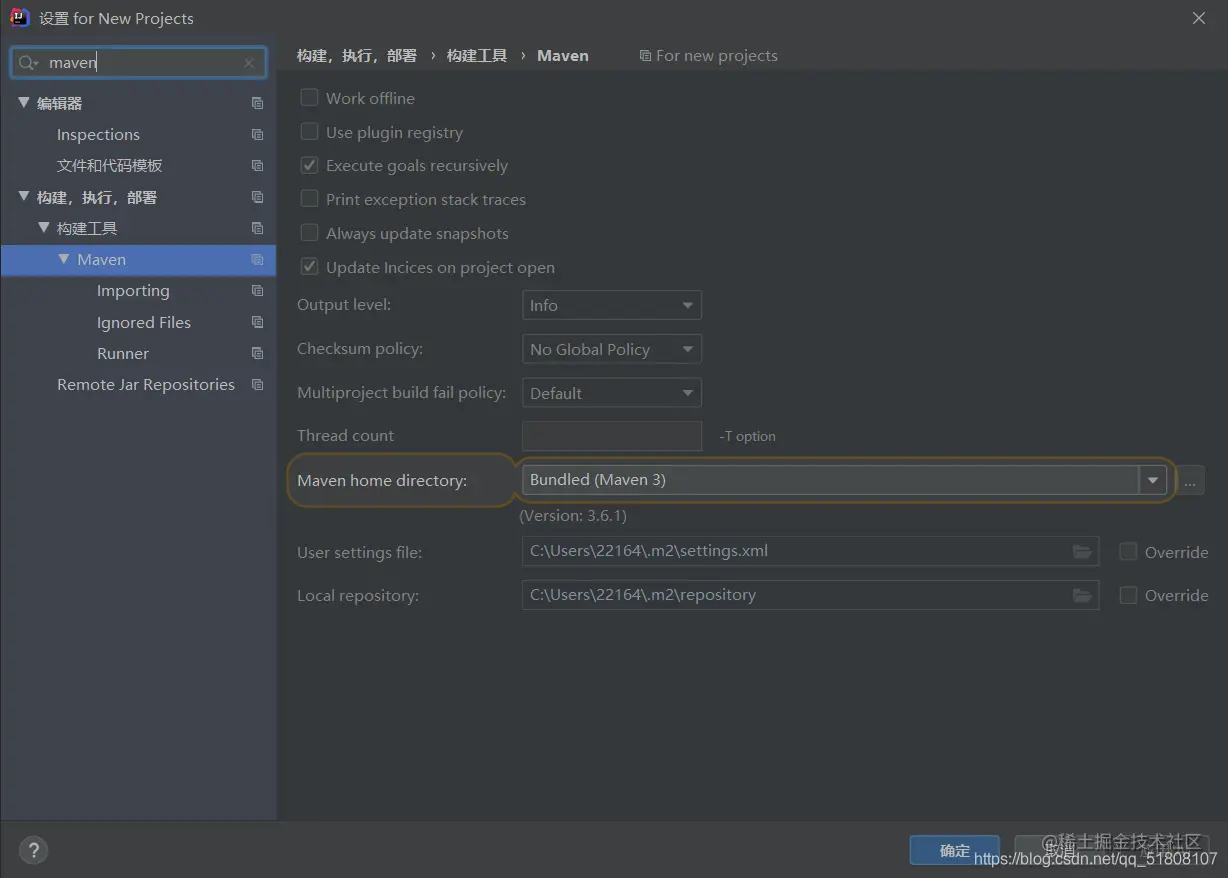This screenshot has width=1228, height=878.
Task: Select 文件和代码模板 in settings tree
Action: 109,165
